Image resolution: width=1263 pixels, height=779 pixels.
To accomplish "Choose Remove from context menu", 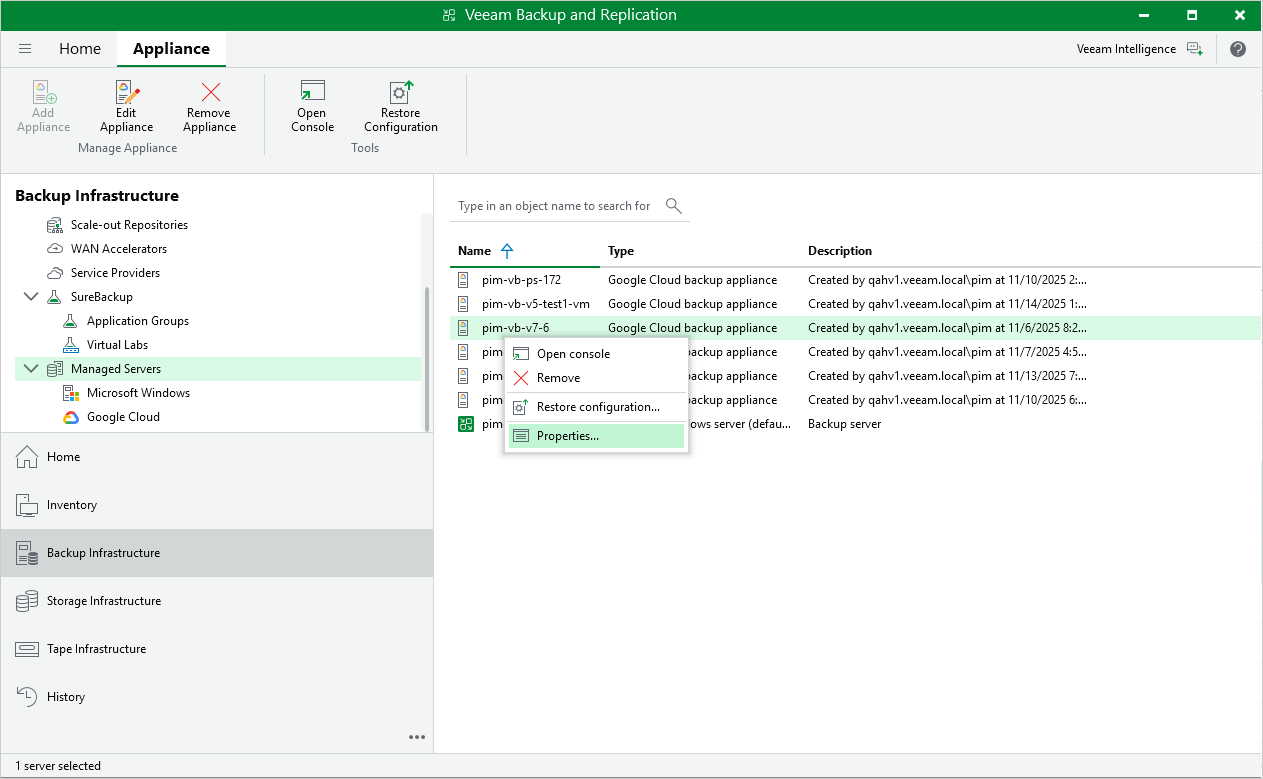I will click(596, 378).
